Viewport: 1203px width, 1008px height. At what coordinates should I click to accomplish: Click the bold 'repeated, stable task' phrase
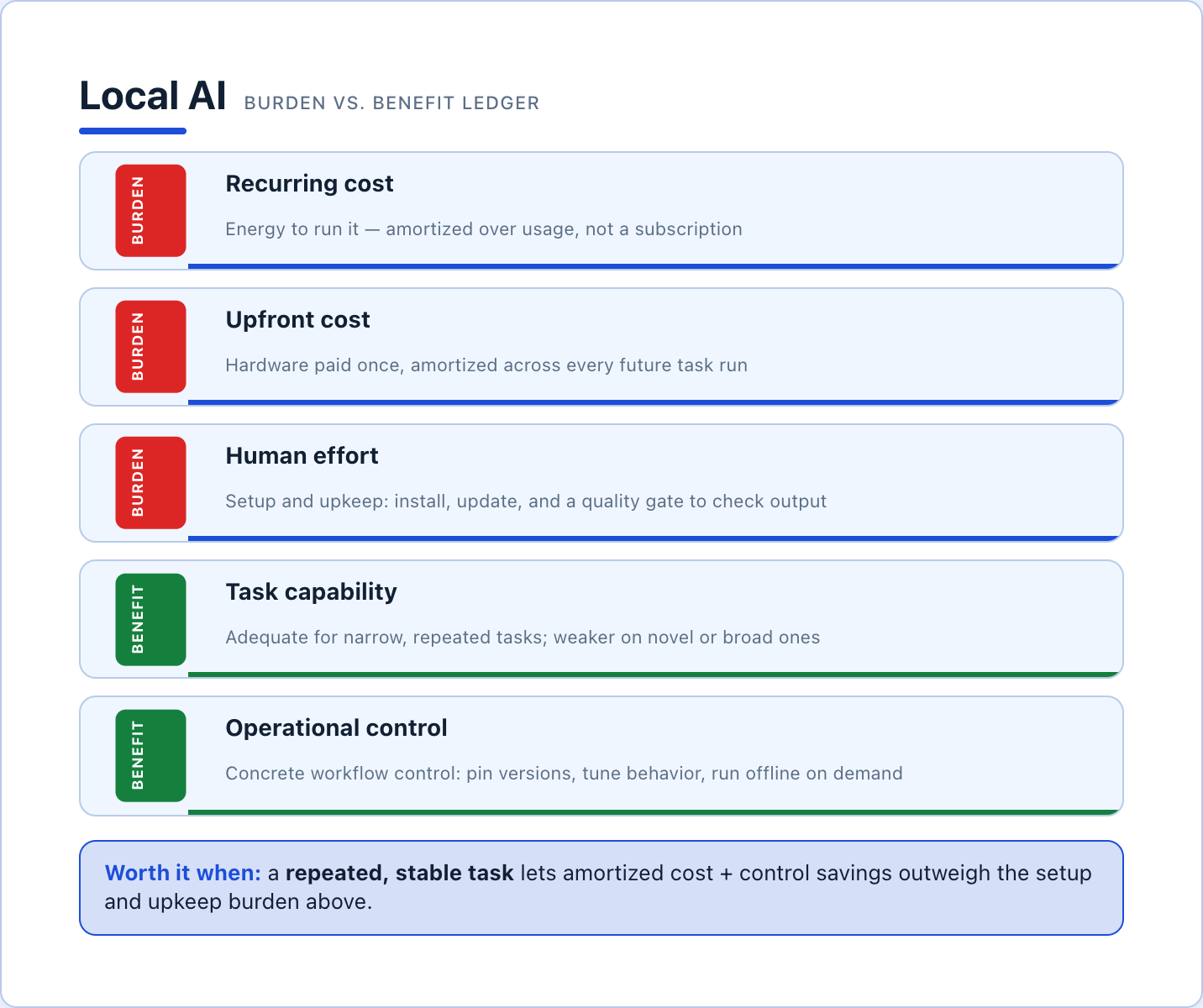click(400, 874)
